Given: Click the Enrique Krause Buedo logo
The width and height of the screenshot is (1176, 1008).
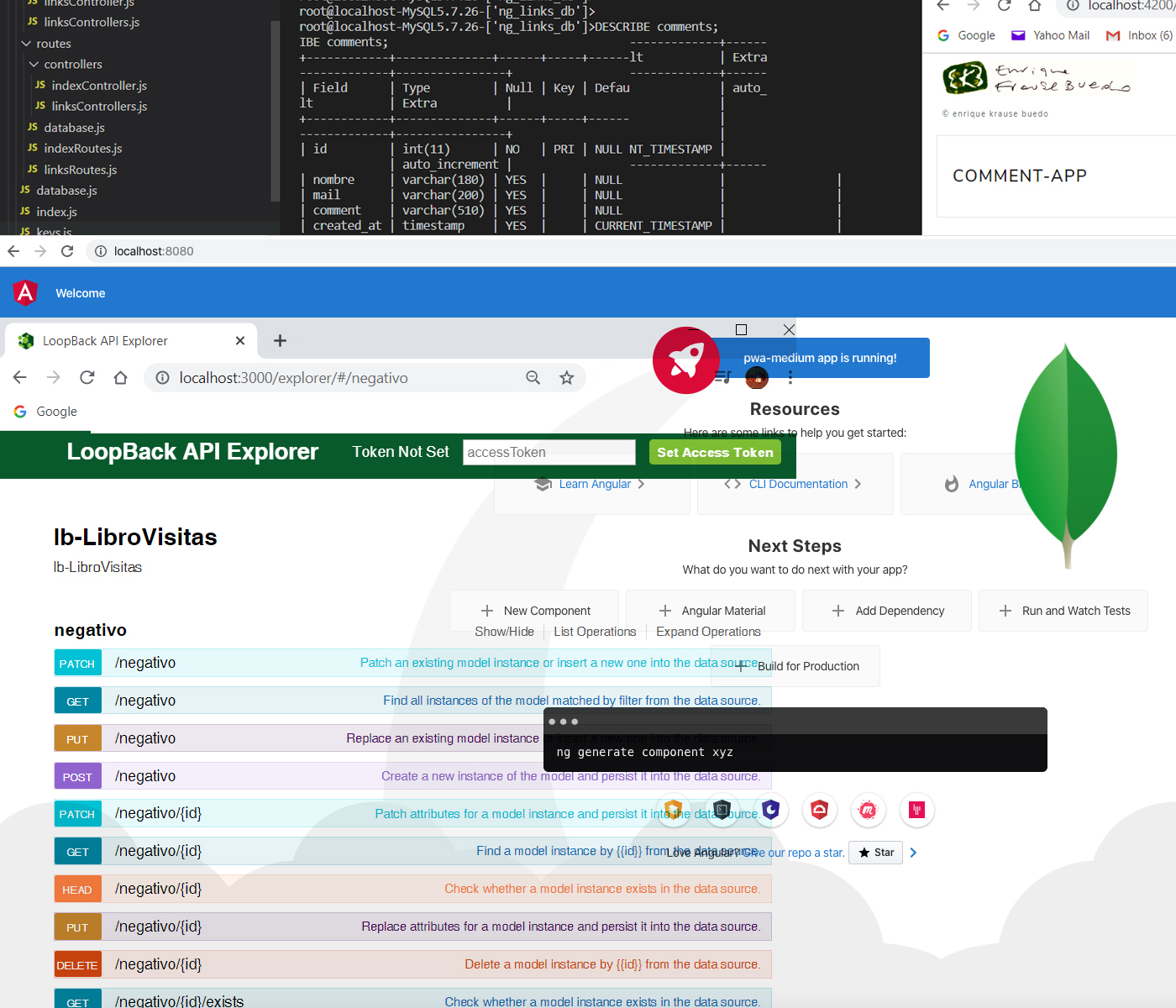Looking at the screenshot, I should [x=1037, y=78].
